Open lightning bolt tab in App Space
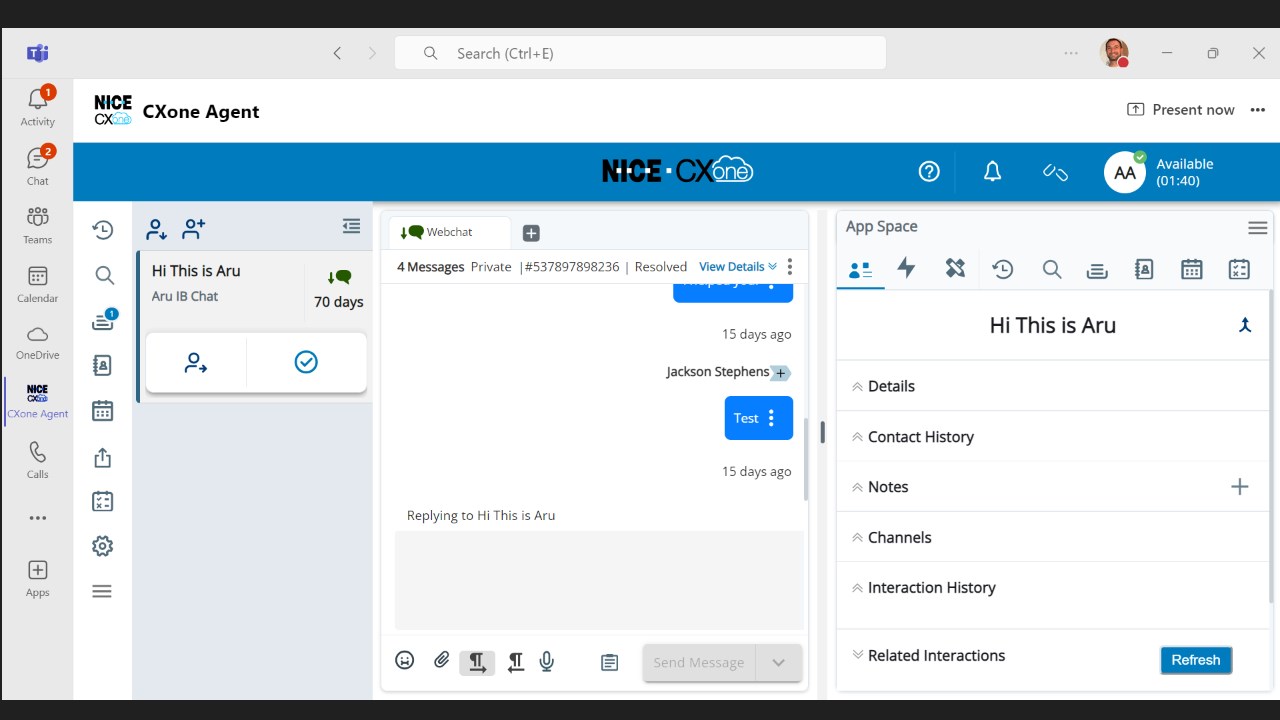The width and height of the screenshot is (1280, 720). (907, 268)
